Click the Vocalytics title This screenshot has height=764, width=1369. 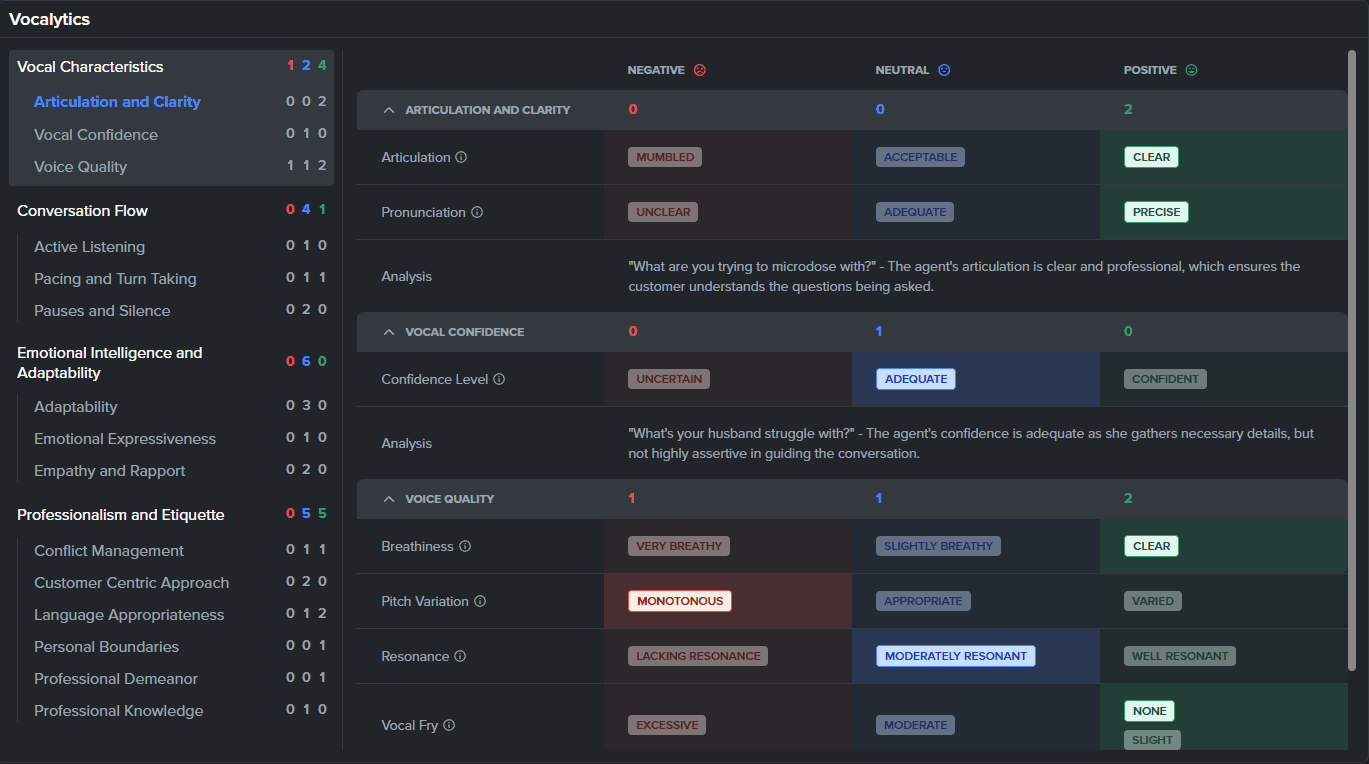[49, 19]
